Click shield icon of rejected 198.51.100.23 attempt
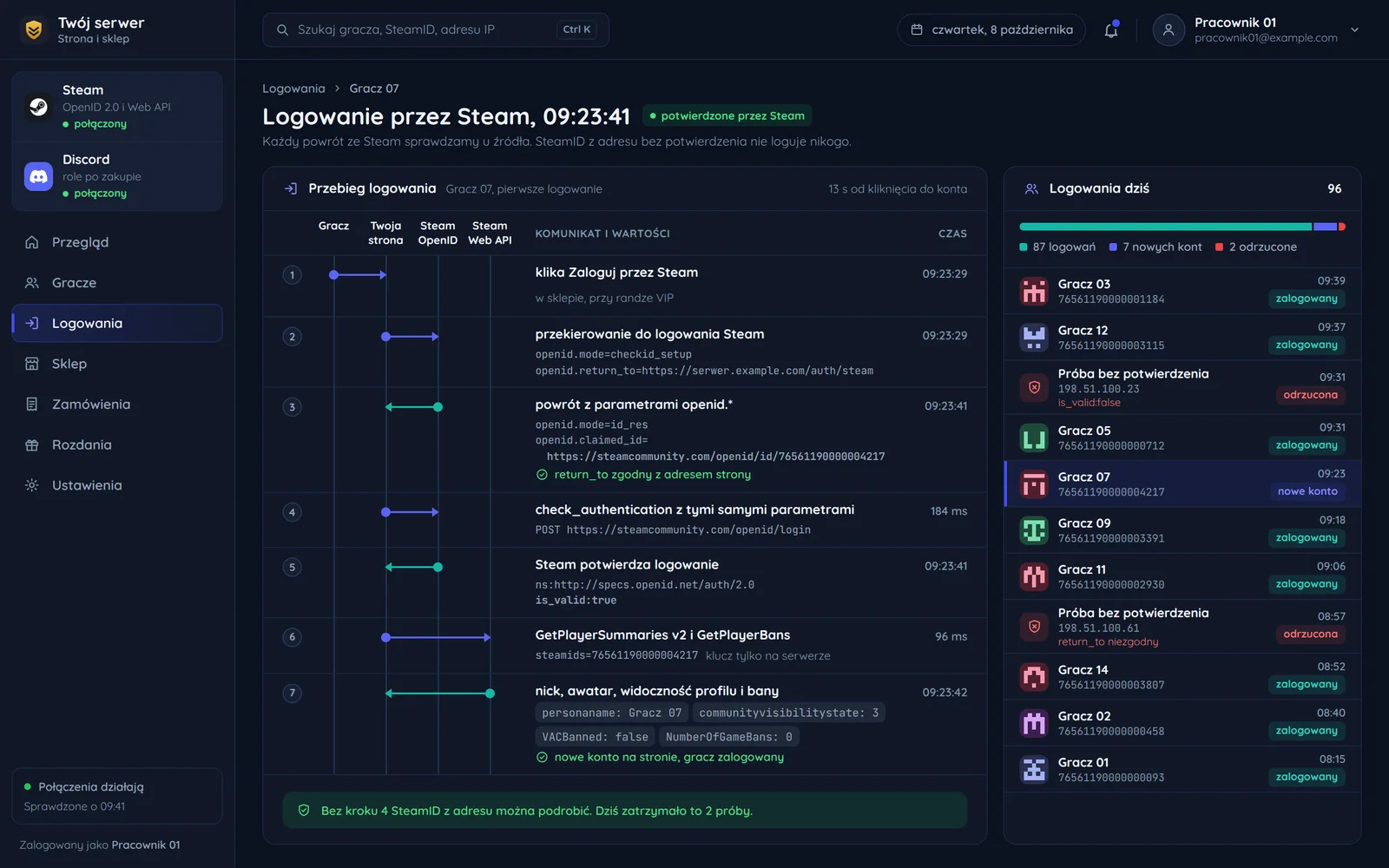The height and width of the screenshot is (868, 1389). pyautogui.click(x=1034, y=387)
